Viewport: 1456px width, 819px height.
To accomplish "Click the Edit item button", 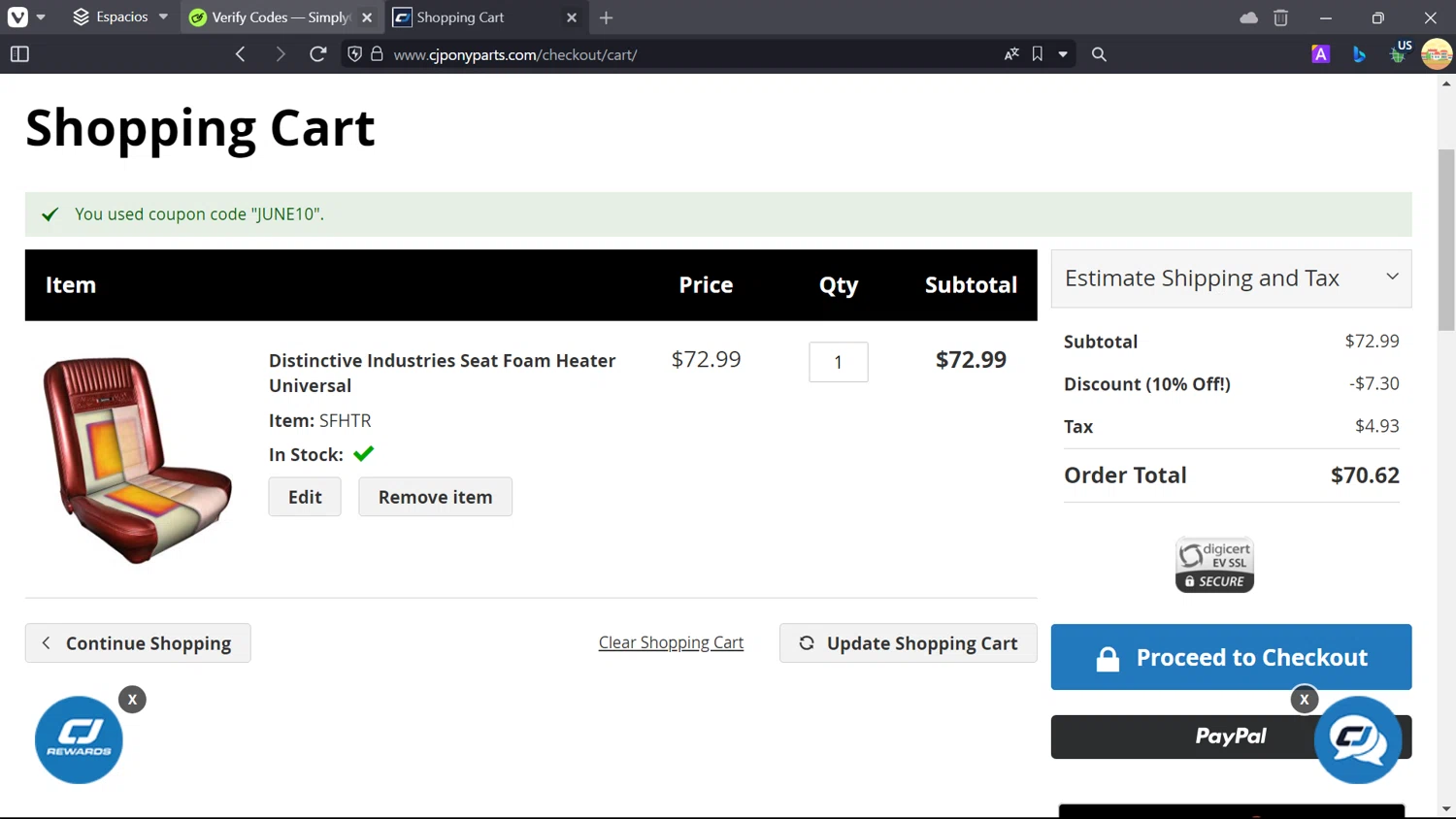I will [305, 497].
